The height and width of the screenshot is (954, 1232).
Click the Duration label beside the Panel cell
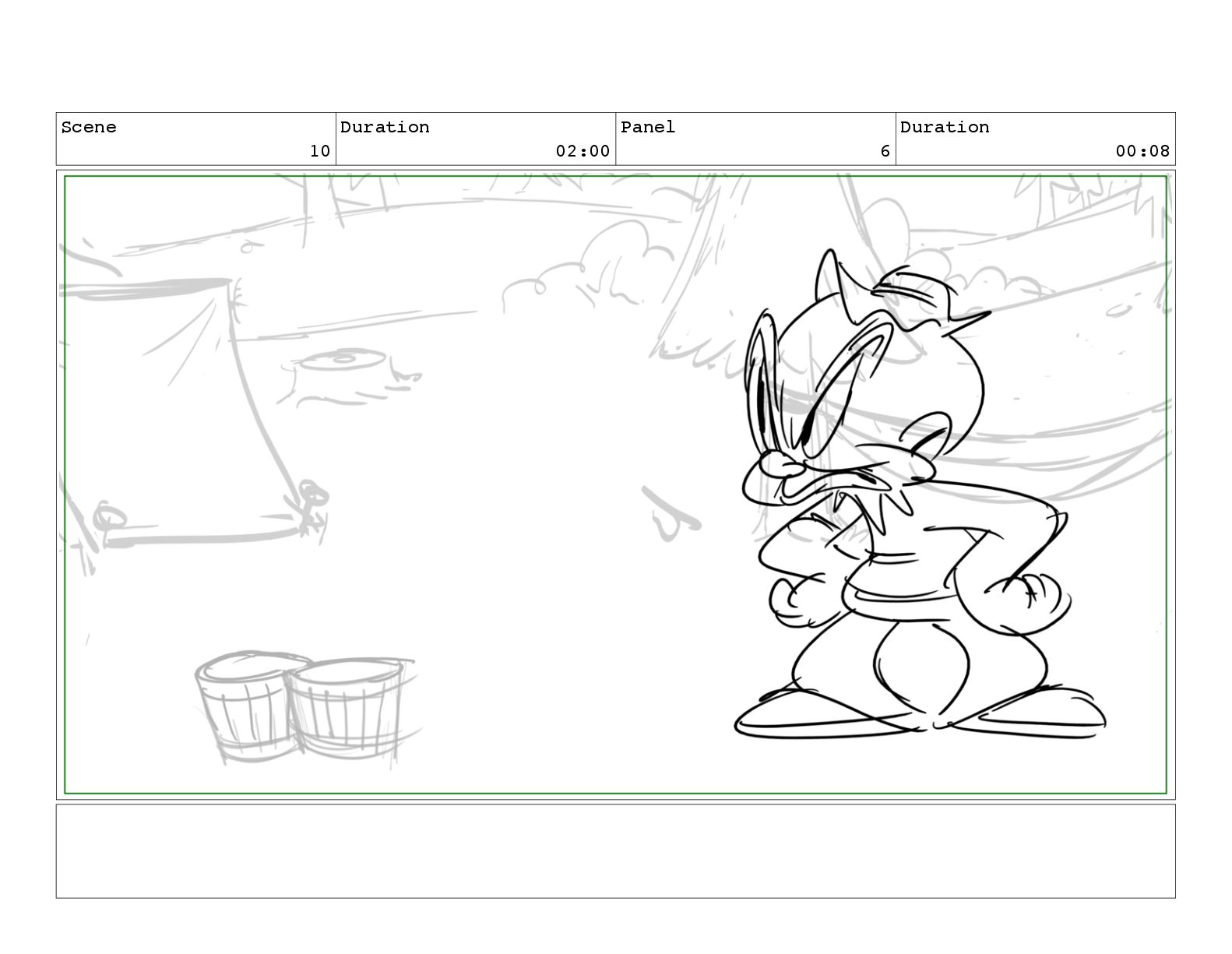(945, 127)
